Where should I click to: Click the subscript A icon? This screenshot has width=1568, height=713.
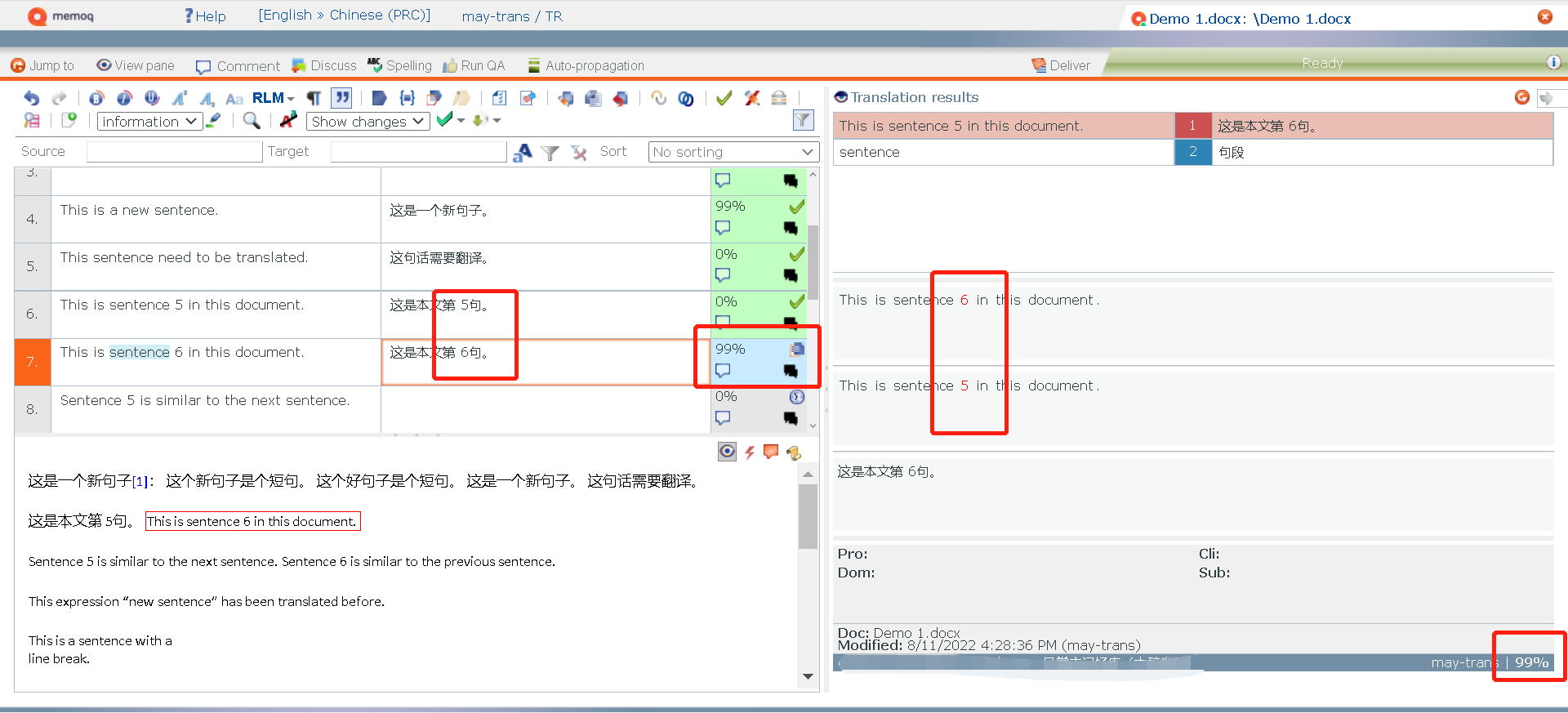[x=207, y=99]
